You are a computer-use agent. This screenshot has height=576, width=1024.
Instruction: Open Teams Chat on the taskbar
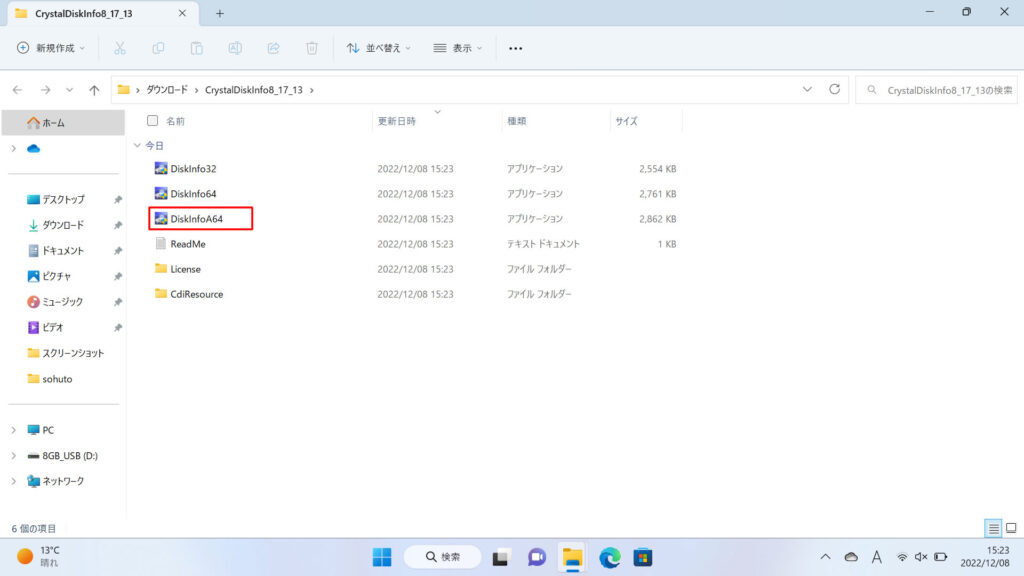click(537, 558)
